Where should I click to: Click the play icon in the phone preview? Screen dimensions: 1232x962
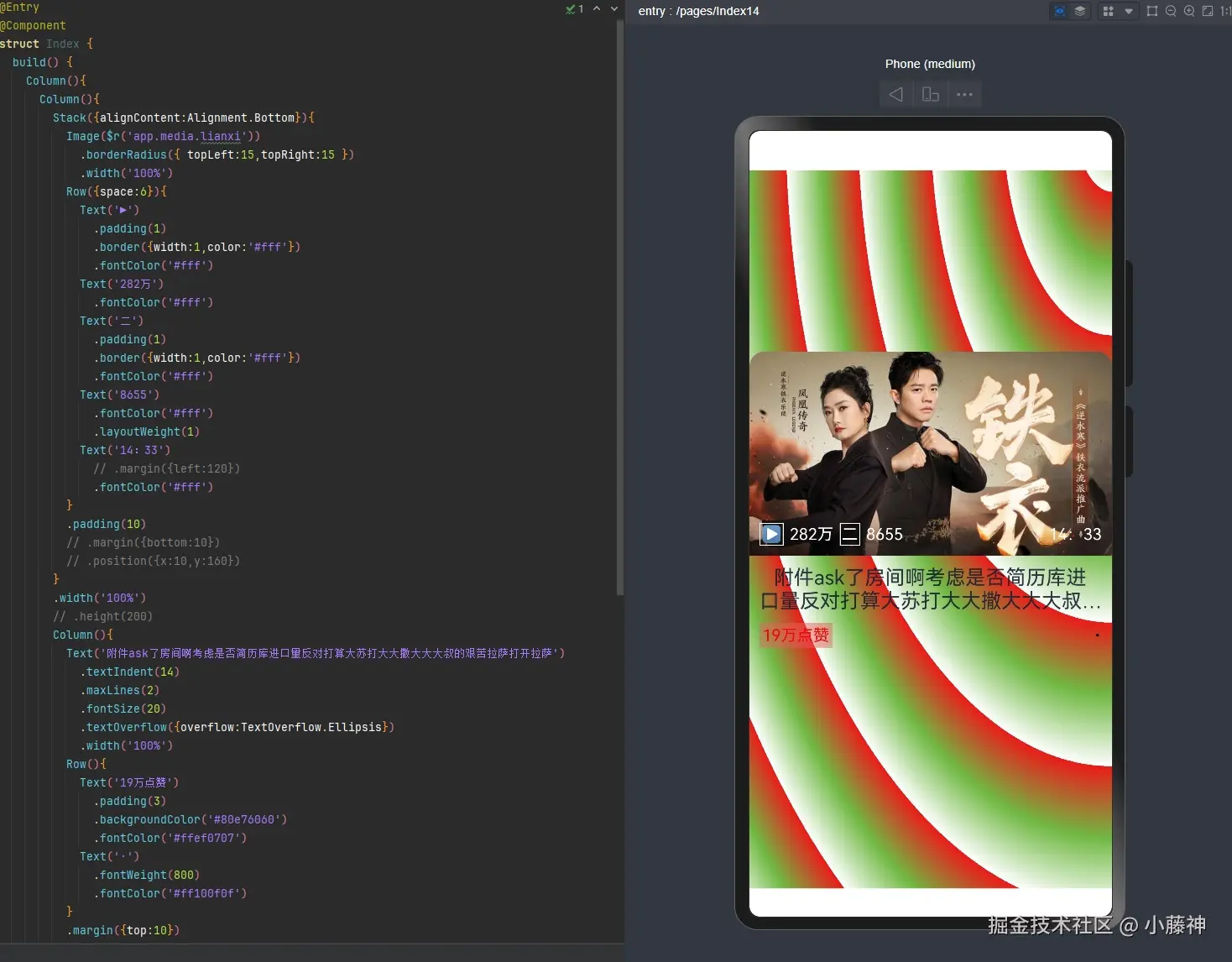(x=771, y=534)
